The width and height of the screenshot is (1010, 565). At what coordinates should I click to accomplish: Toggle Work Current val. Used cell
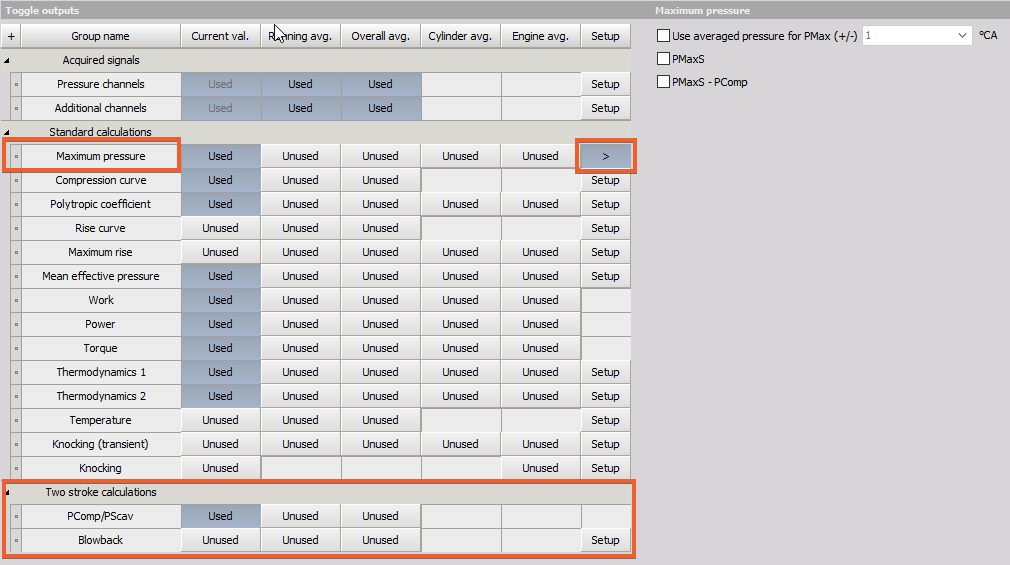(220, 300)
